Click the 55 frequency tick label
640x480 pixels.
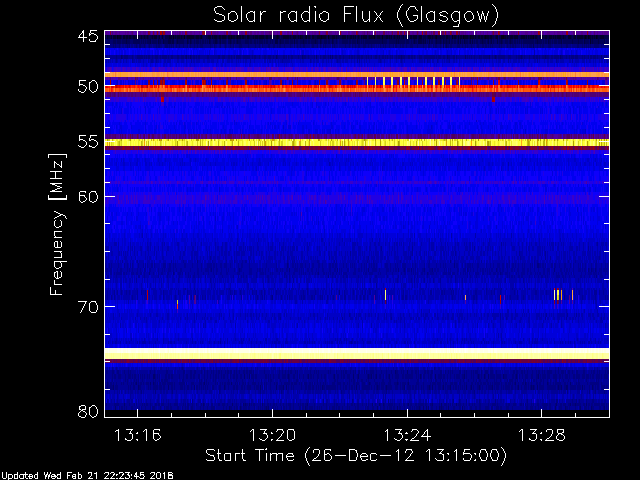88,142
